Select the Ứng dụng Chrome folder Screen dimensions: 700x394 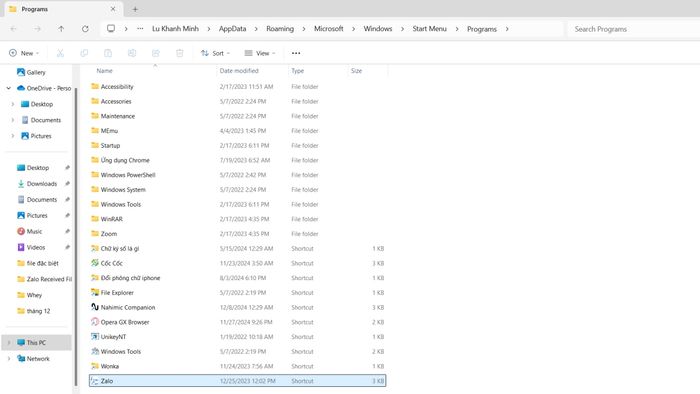click(237, 160)
